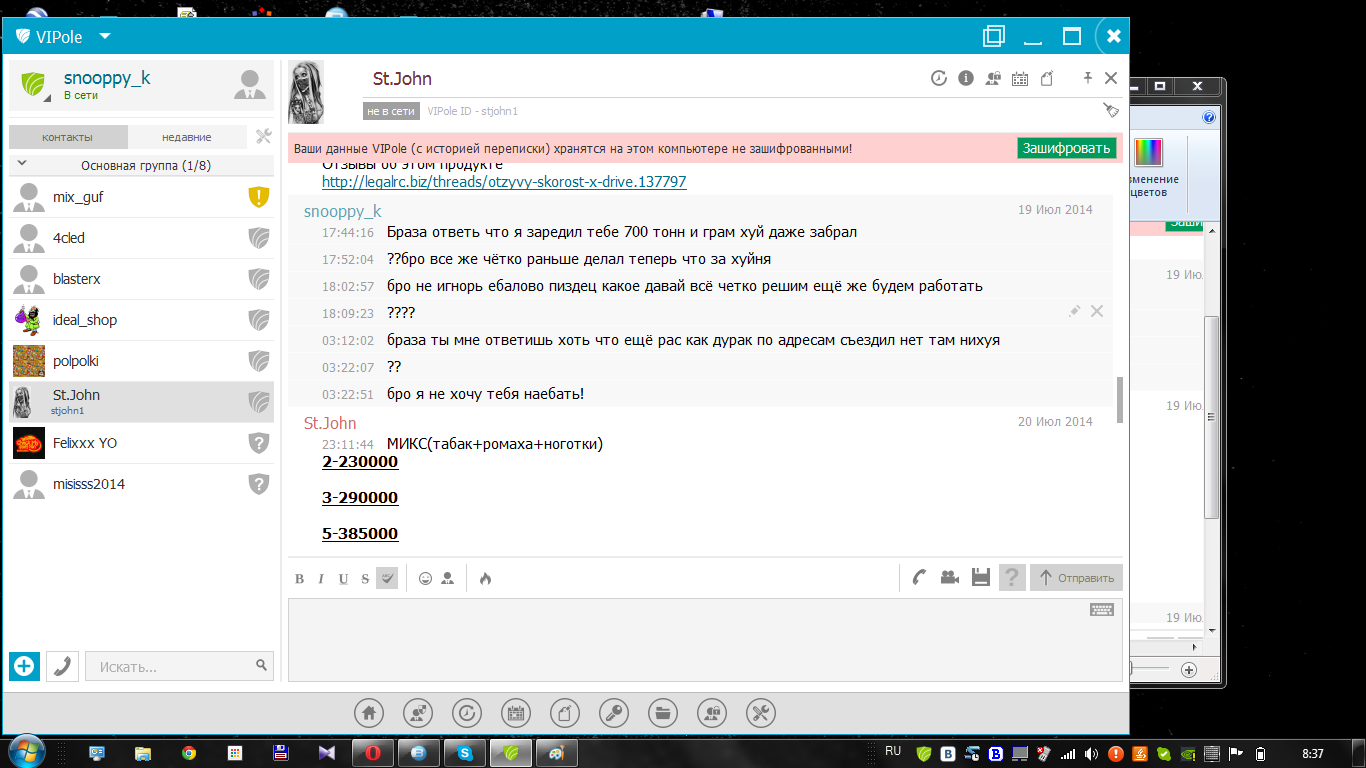This screenshot has width=1366, height=768.
Task: Clear chat with the broom icon
Action: point(1111,110)
